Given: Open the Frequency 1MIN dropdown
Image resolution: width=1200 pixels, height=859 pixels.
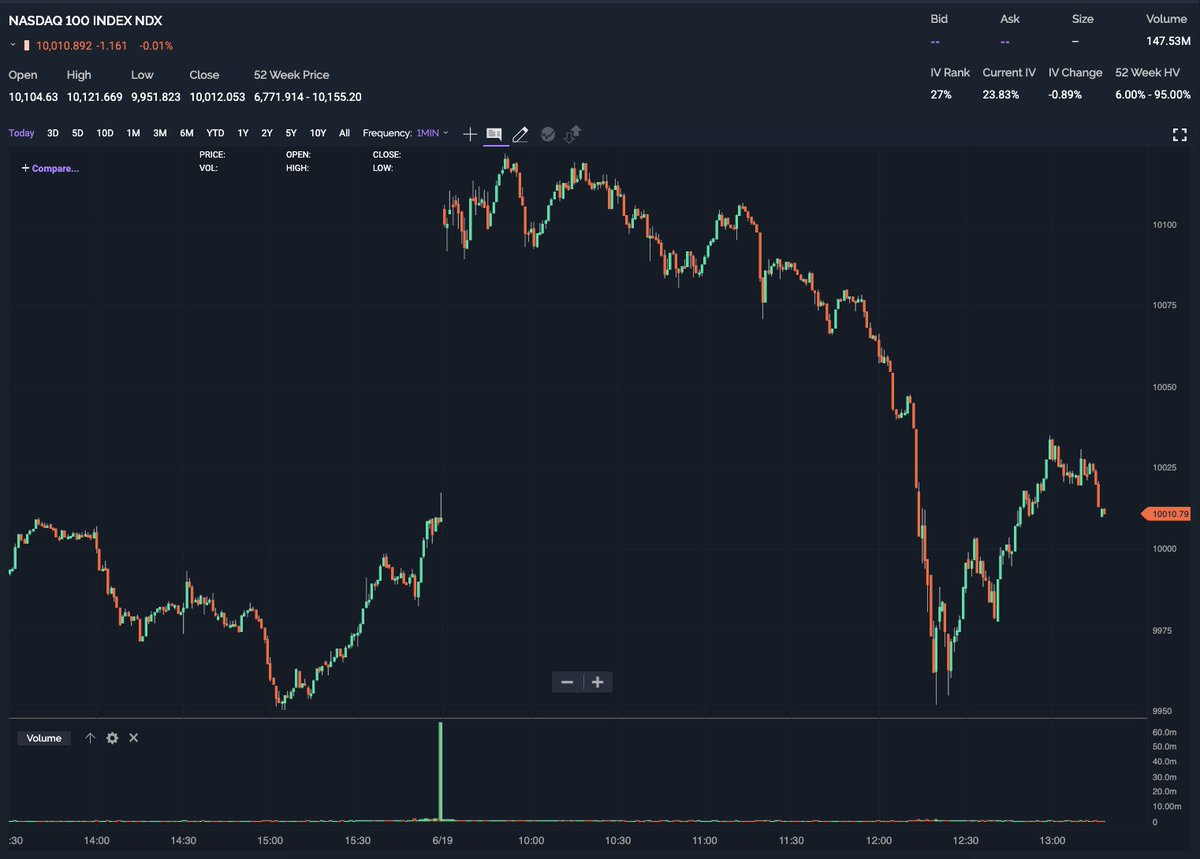Looking at the screenshot, I should [x=433, y=133].
